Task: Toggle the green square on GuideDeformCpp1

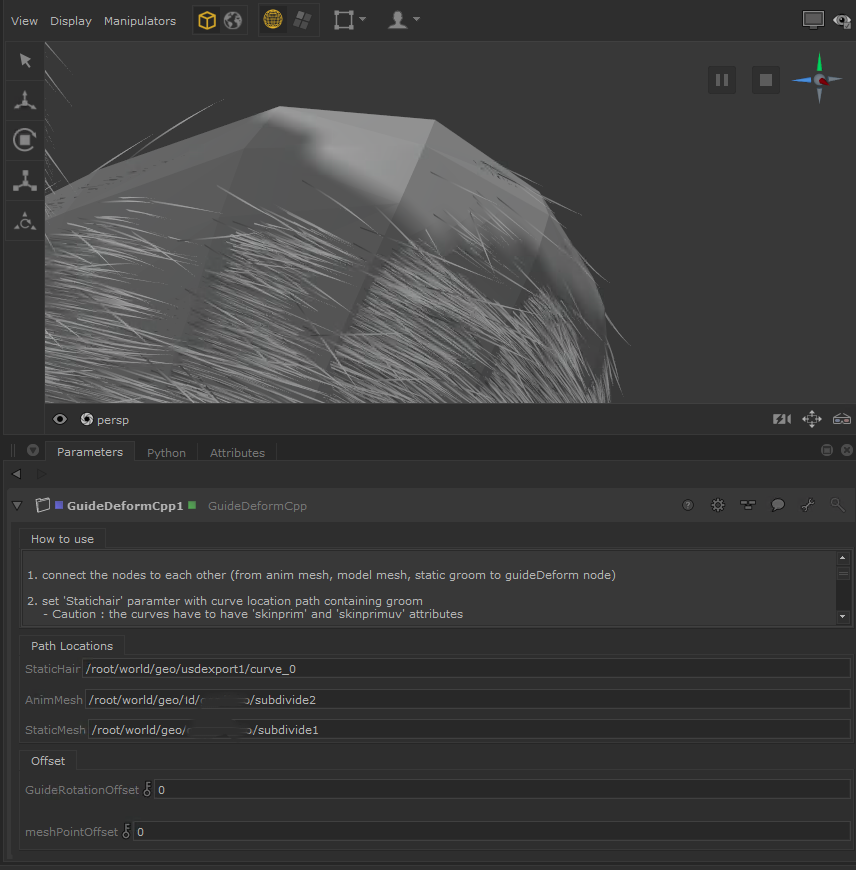Action: click(192, 505)
